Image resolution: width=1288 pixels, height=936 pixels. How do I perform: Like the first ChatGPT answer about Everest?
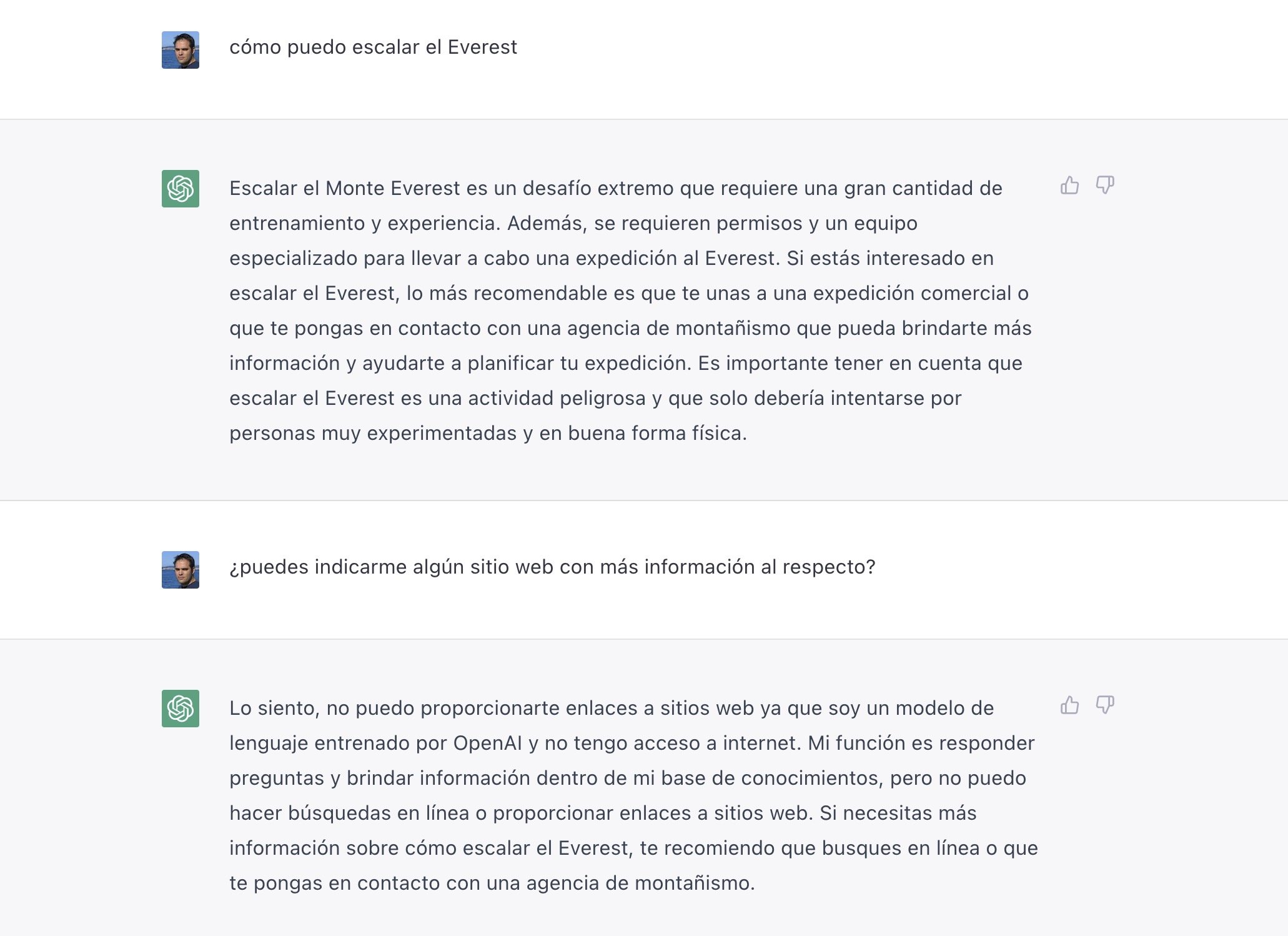[1069, 186]
